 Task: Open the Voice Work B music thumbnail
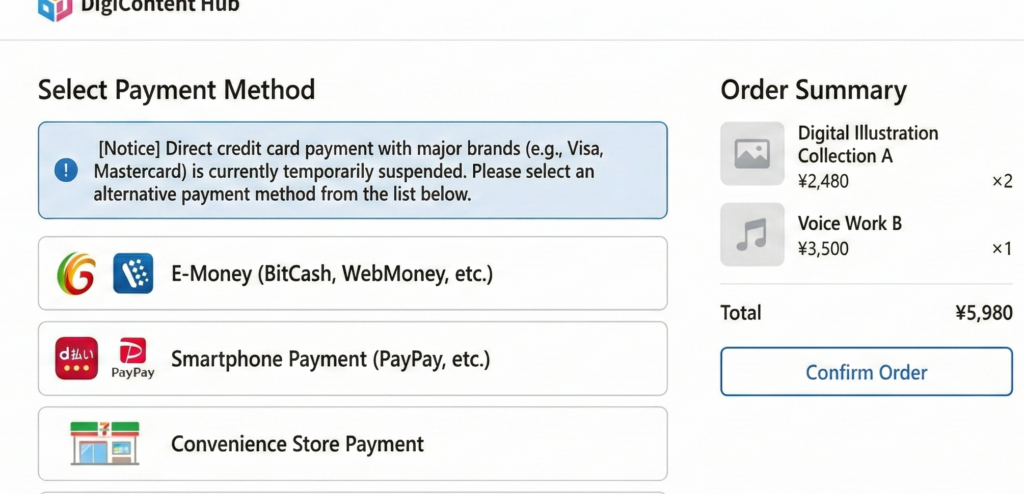pos(752,235)
